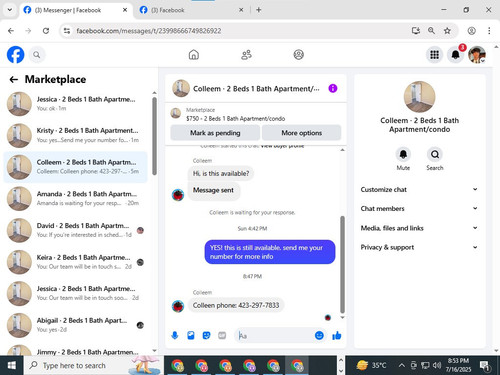This screenshot has width=500, height=375.
Task: Expand the Chat members section
Action: click(419, 208)
